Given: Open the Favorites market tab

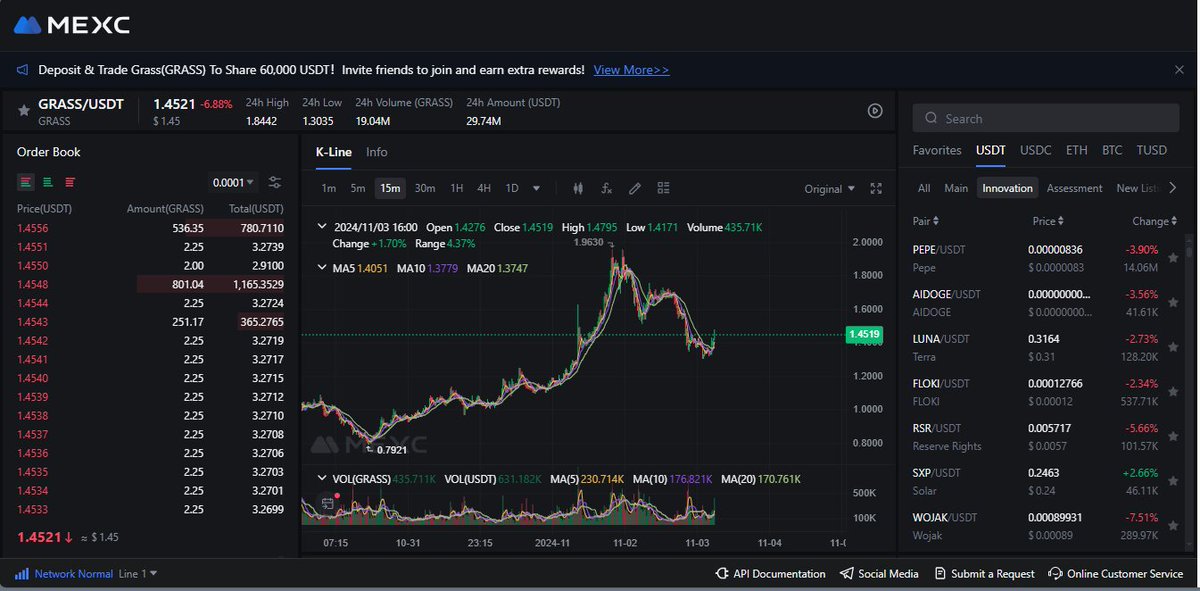Looking at the screenshot, I should pos(937,150).
